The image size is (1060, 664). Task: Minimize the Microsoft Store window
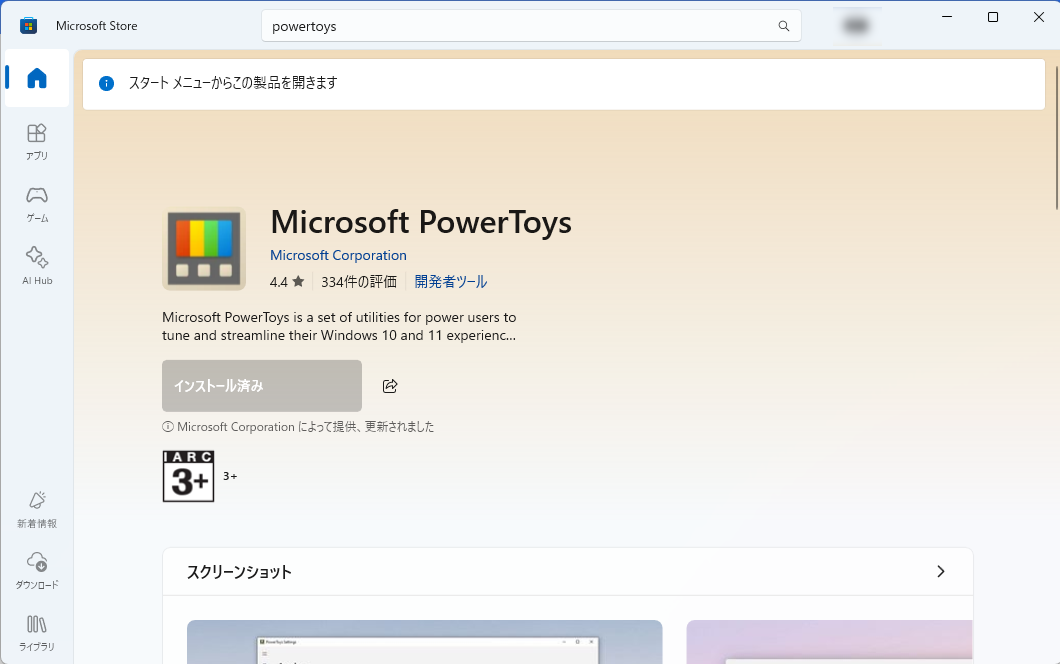[947, 17]
